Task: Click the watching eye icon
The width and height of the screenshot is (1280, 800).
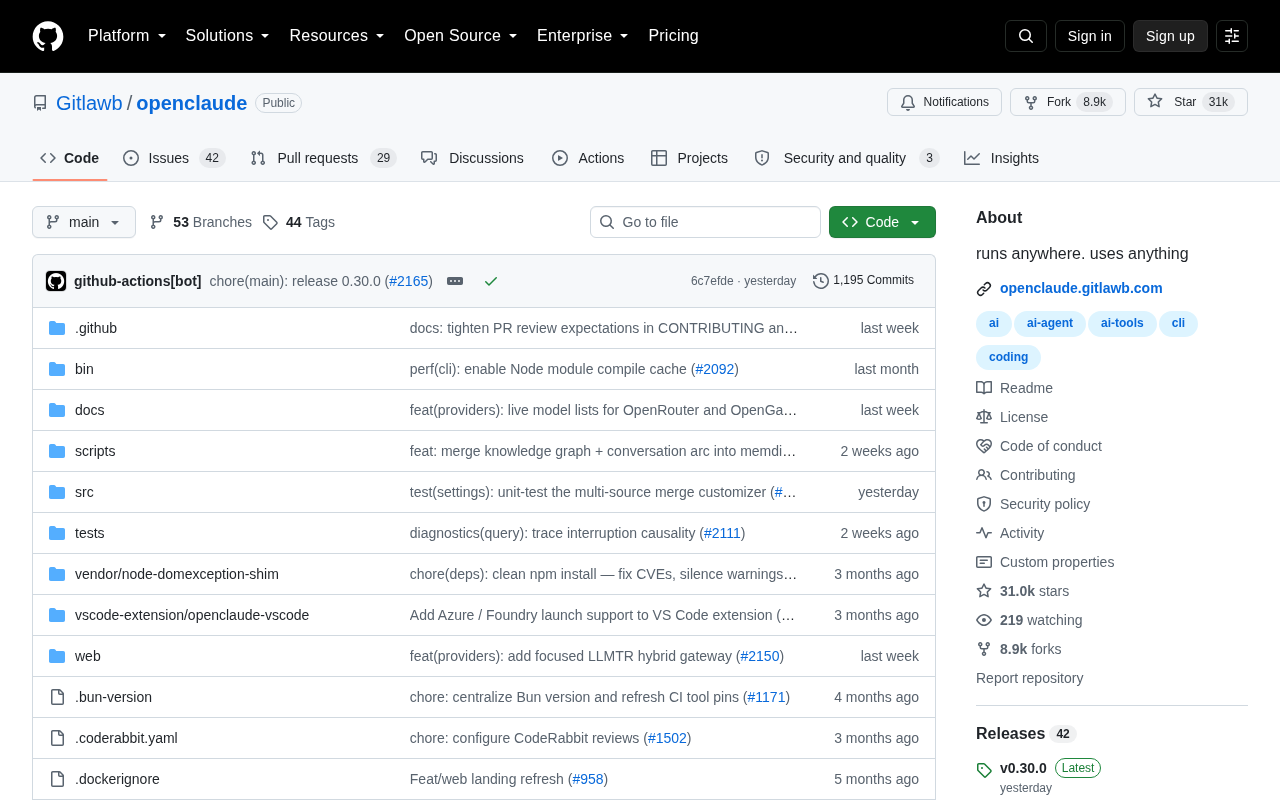Action: 984,620
